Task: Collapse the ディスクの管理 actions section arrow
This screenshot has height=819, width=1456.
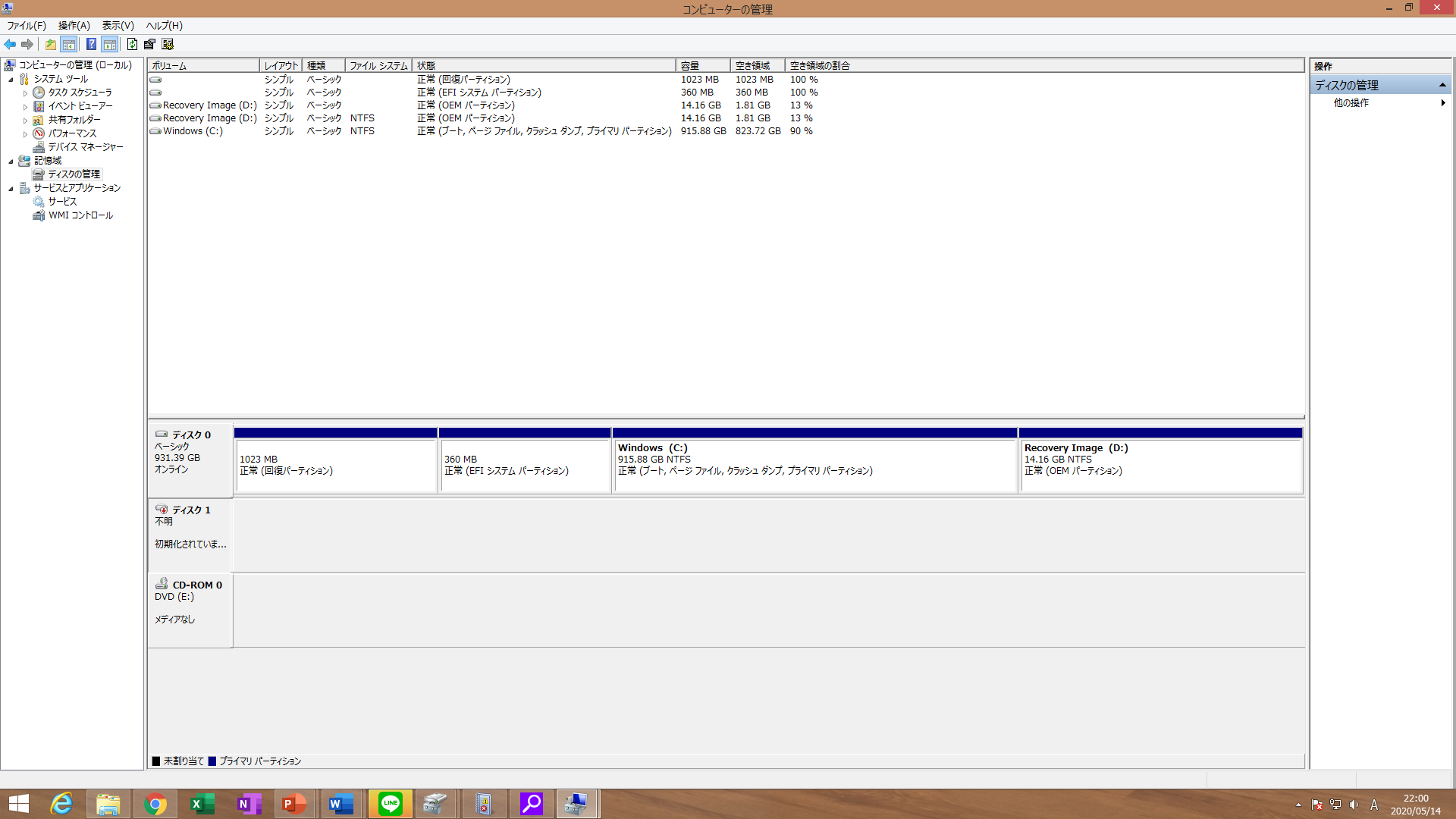Action: [x=1442, y=85]
